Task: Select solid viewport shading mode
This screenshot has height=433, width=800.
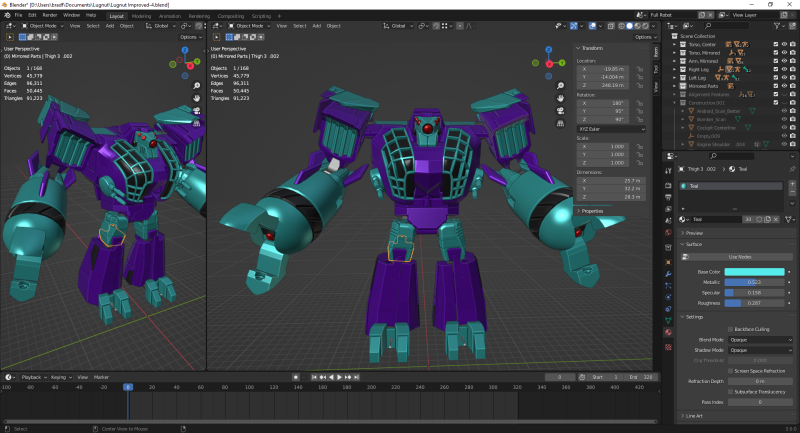Action: pyautogui.click(x=630, y=26)
